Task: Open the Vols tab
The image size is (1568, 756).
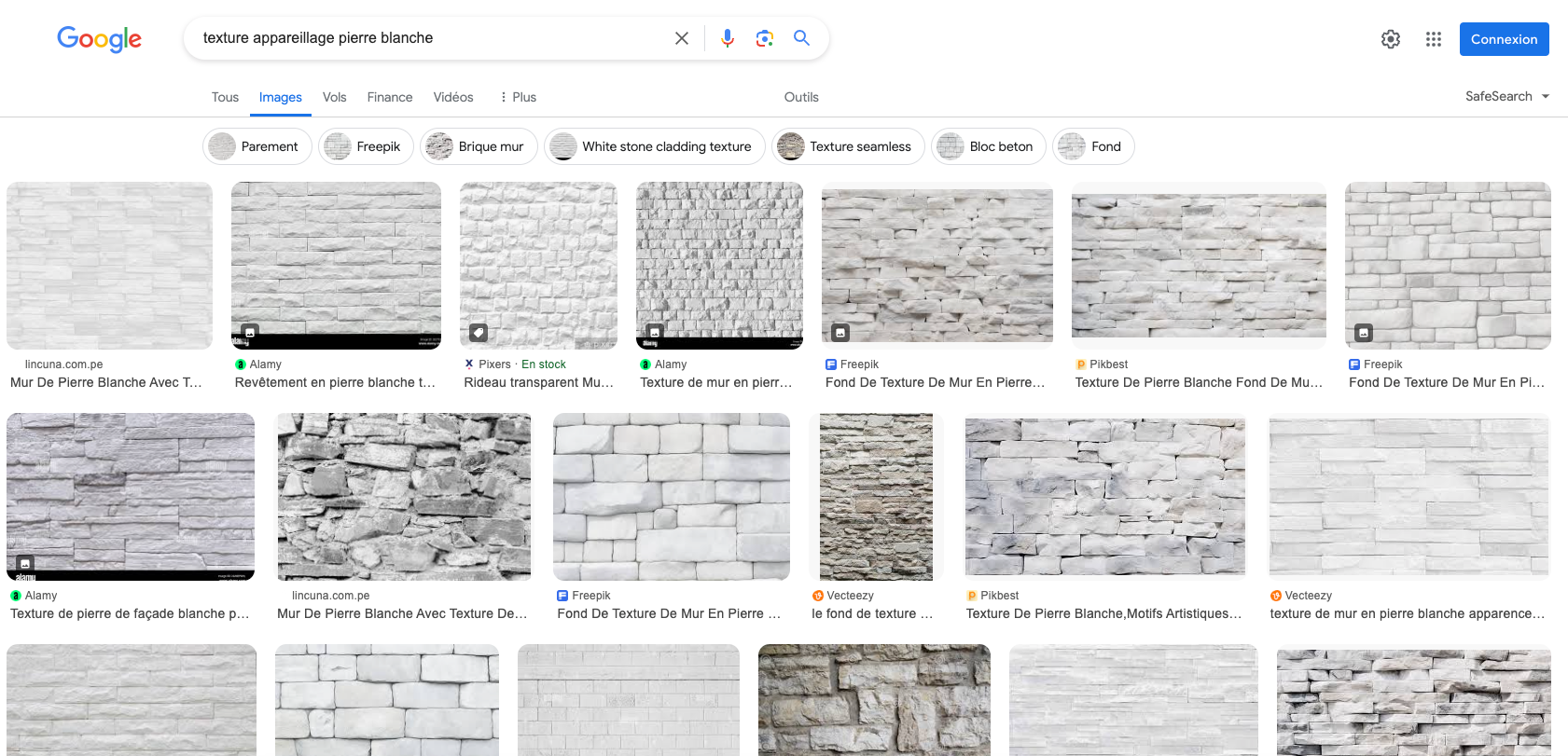Action: (x=334, y=97)
